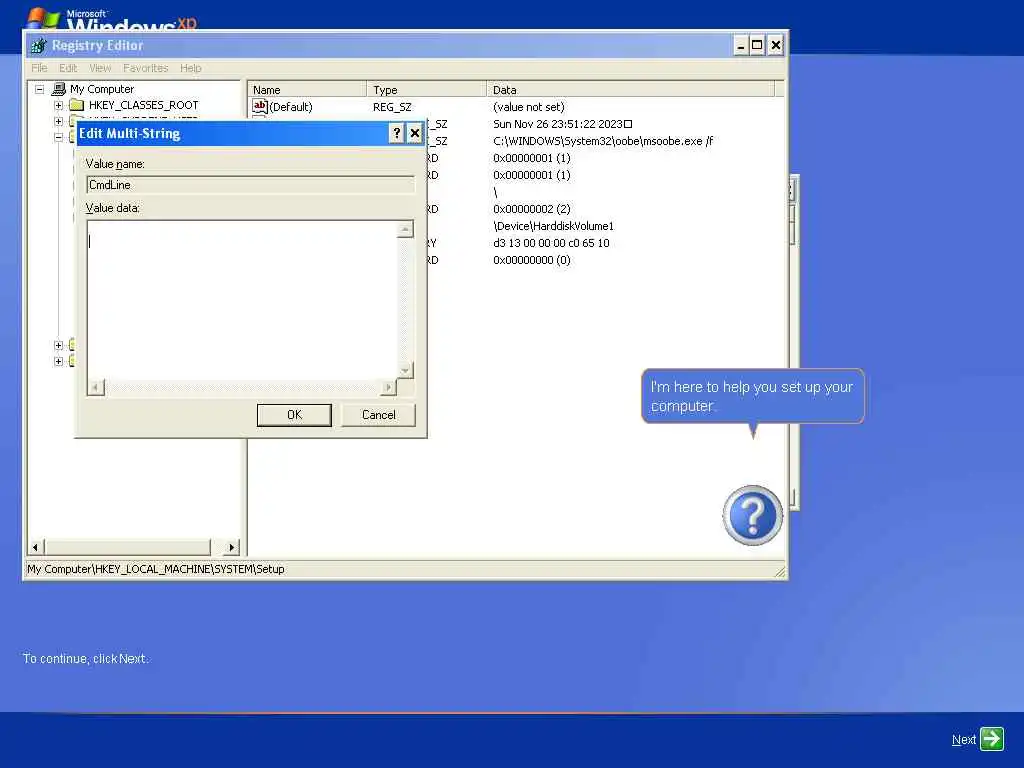Select the (Default) value name
Image resolution: width=1024 pixels, height=768 pixels.
point(291,106)
